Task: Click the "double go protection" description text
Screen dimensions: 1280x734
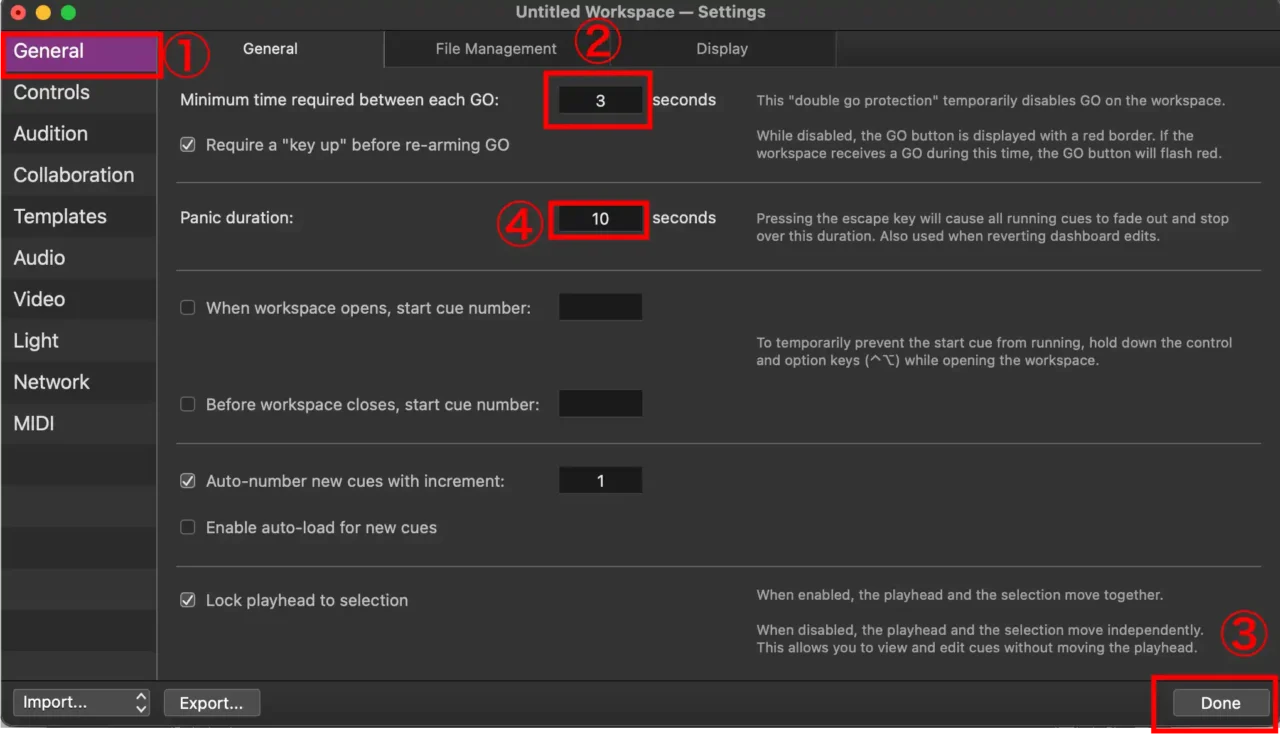Action: (x=991, y=101)
